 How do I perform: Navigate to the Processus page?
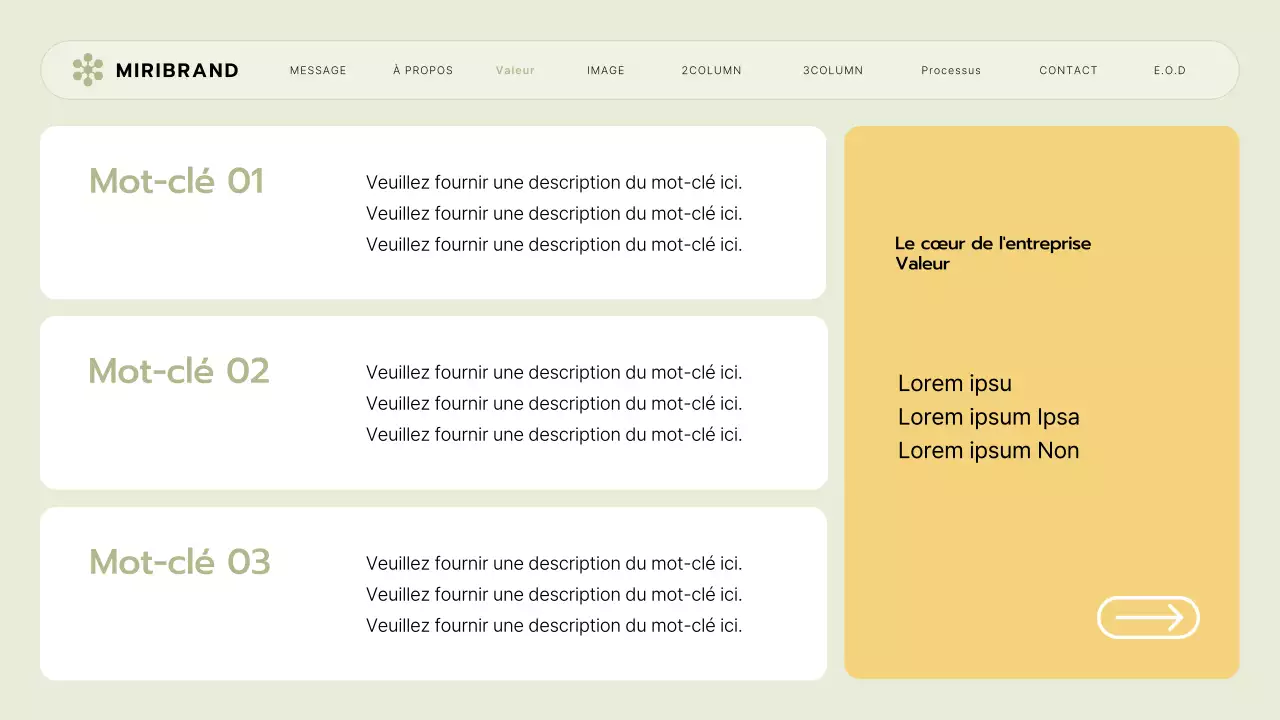(x=951, y=70)
